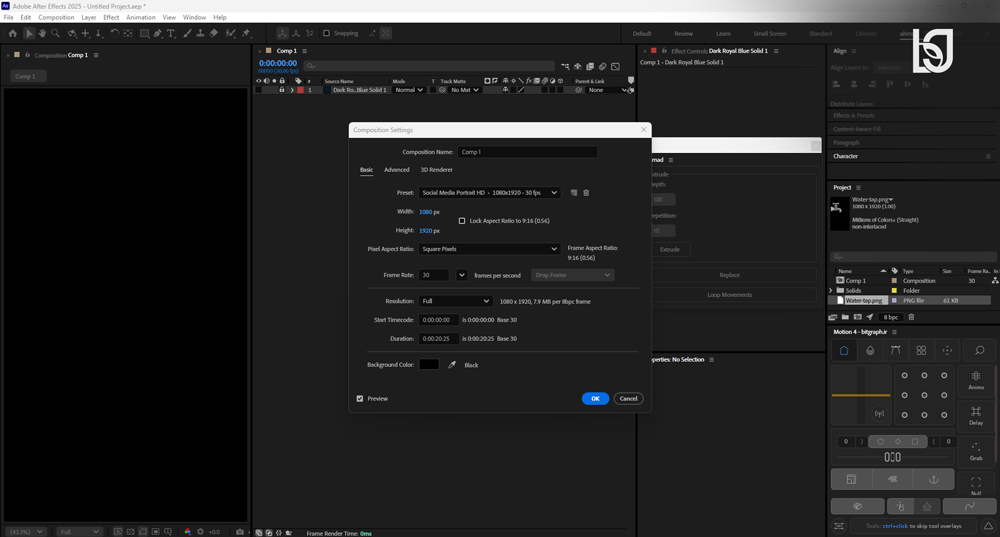The image size is (1000, 537).
Task: Toggle the Preview checkbox
Action: [360, 399]
